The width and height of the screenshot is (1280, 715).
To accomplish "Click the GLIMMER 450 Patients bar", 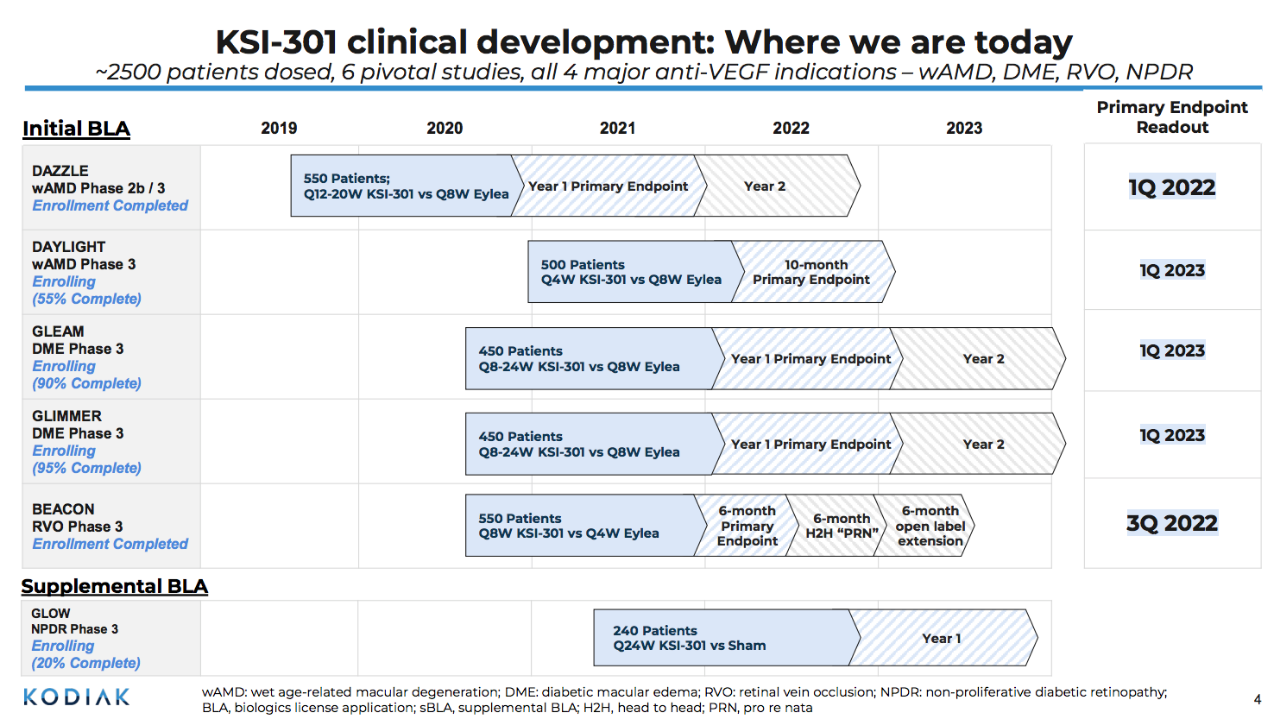I will [588, 444].
